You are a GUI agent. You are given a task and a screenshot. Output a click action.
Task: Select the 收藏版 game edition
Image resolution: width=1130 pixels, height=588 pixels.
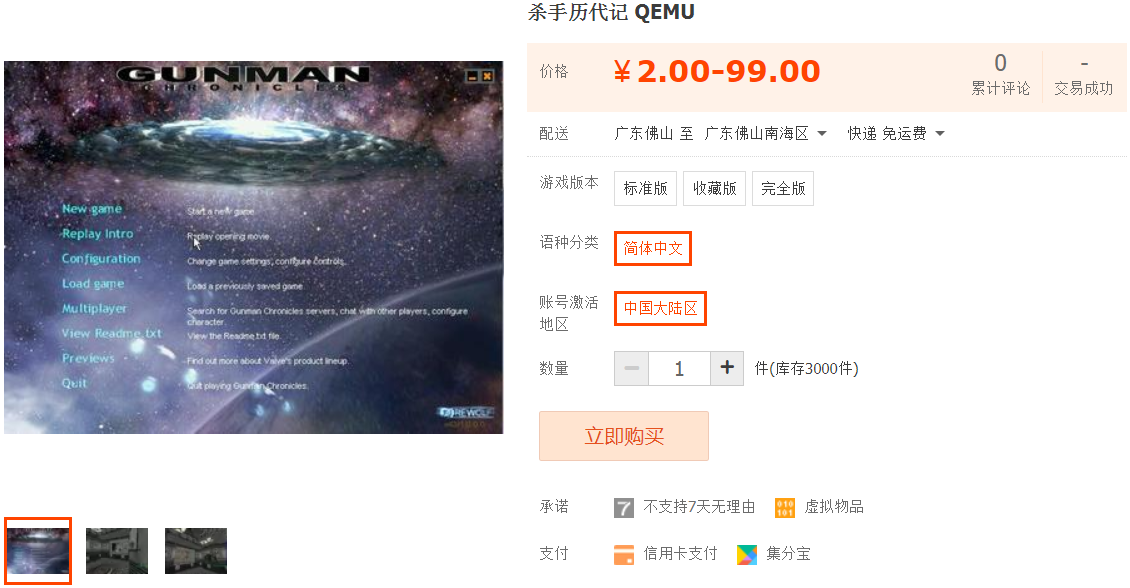[x=714, y=188]
